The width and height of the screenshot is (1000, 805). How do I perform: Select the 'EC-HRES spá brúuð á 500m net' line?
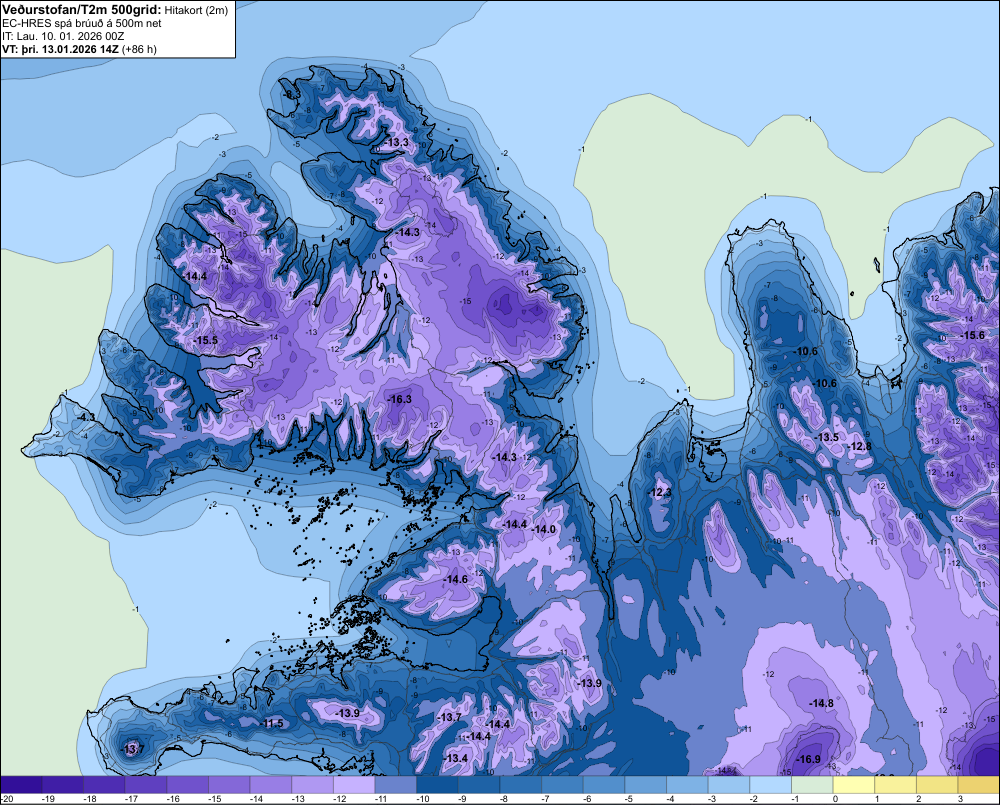tap(82, 23)
